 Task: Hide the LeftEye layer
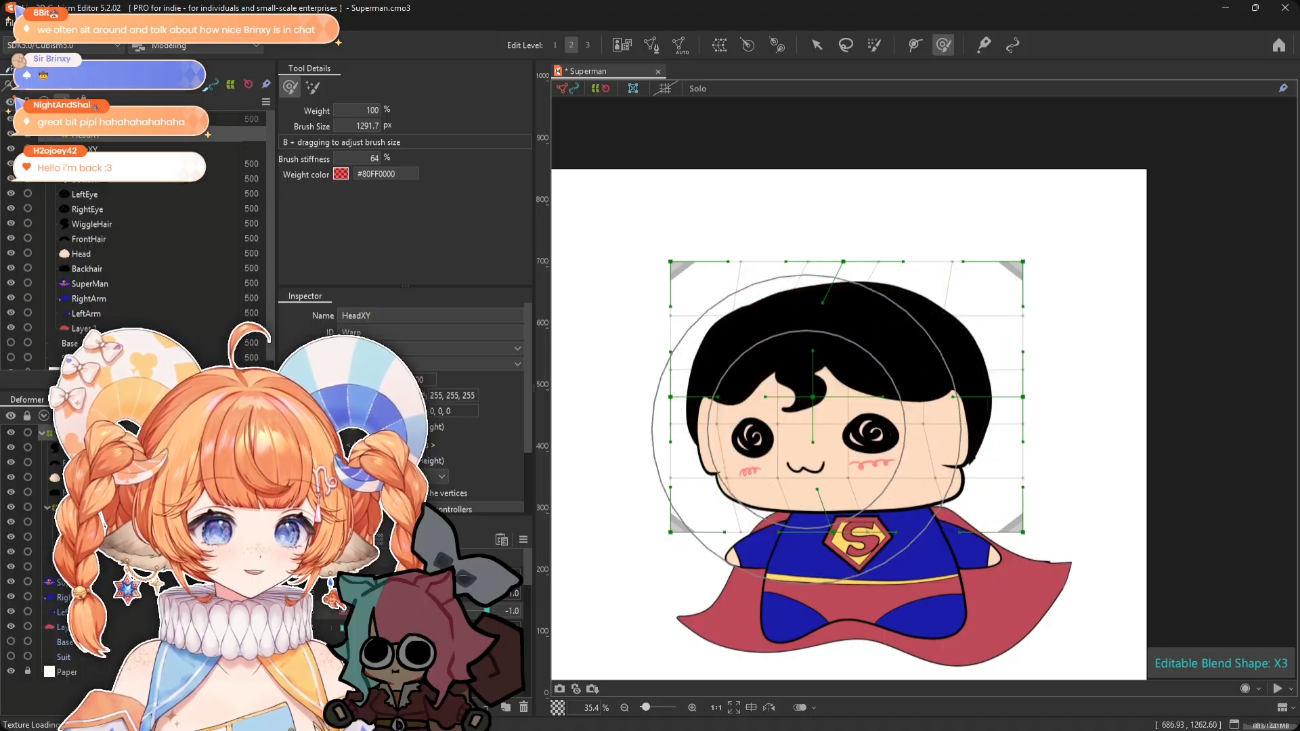[11, 194]
